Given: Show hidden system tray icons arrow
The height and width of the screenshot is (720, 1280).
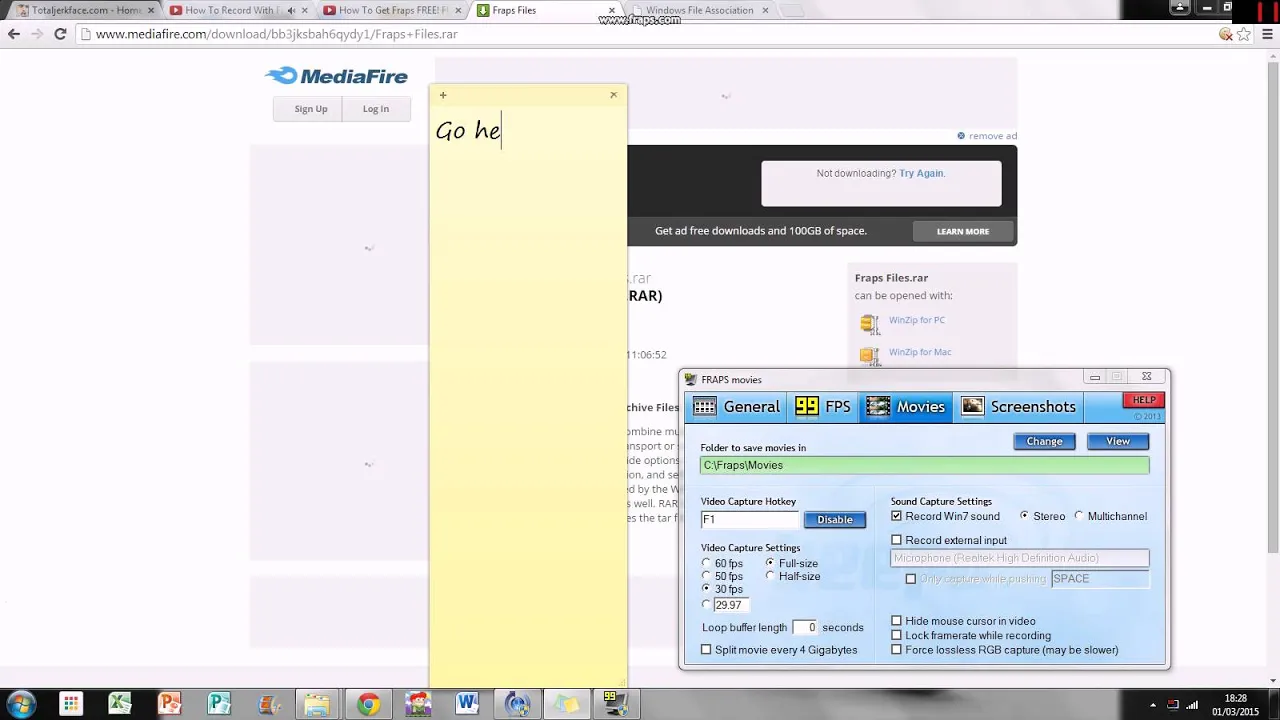Looking at the screenshot, I should click(x=1153, y=705).
